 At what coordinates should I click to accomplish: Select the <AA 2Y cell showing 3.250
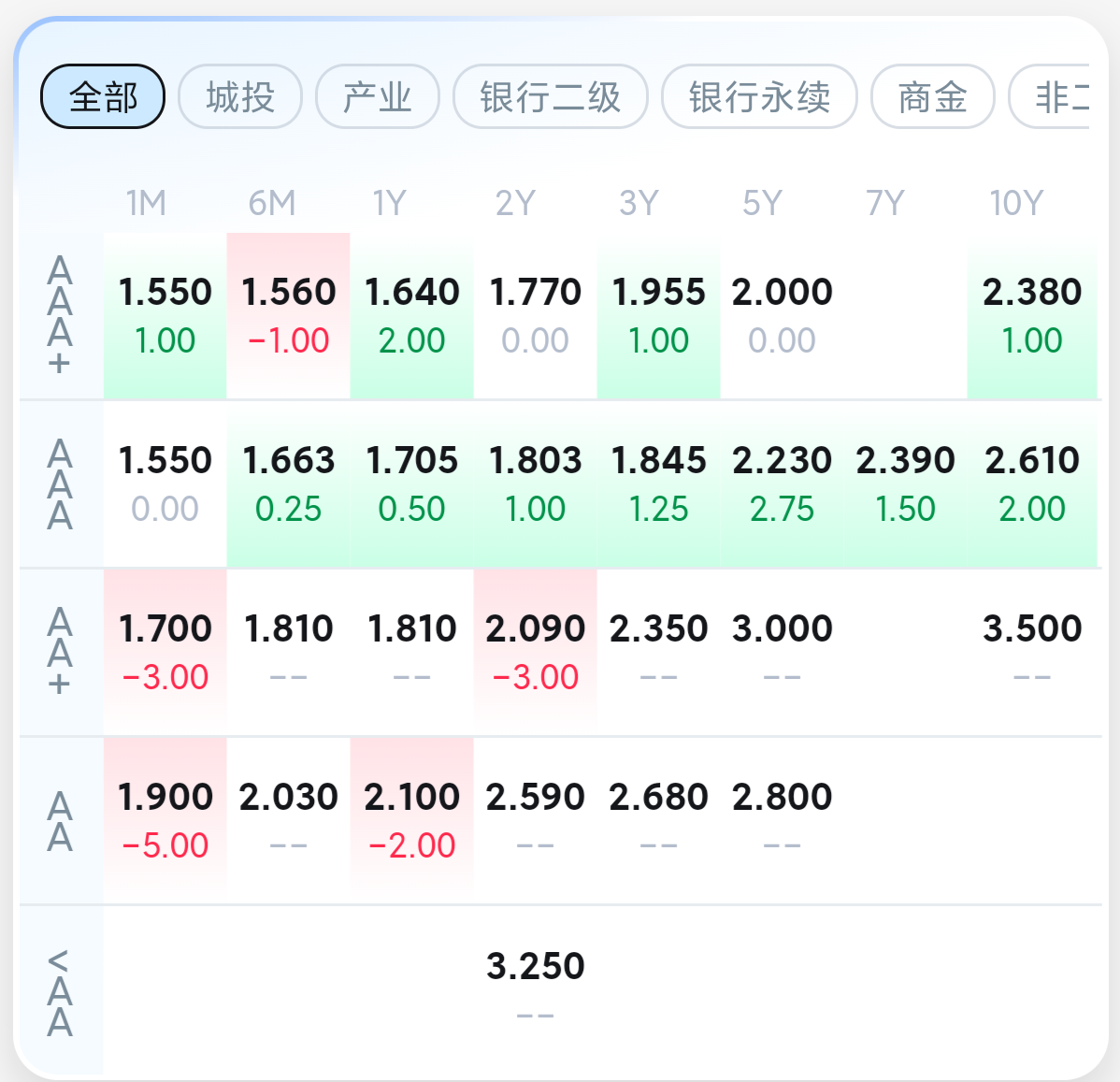(536, 988)
